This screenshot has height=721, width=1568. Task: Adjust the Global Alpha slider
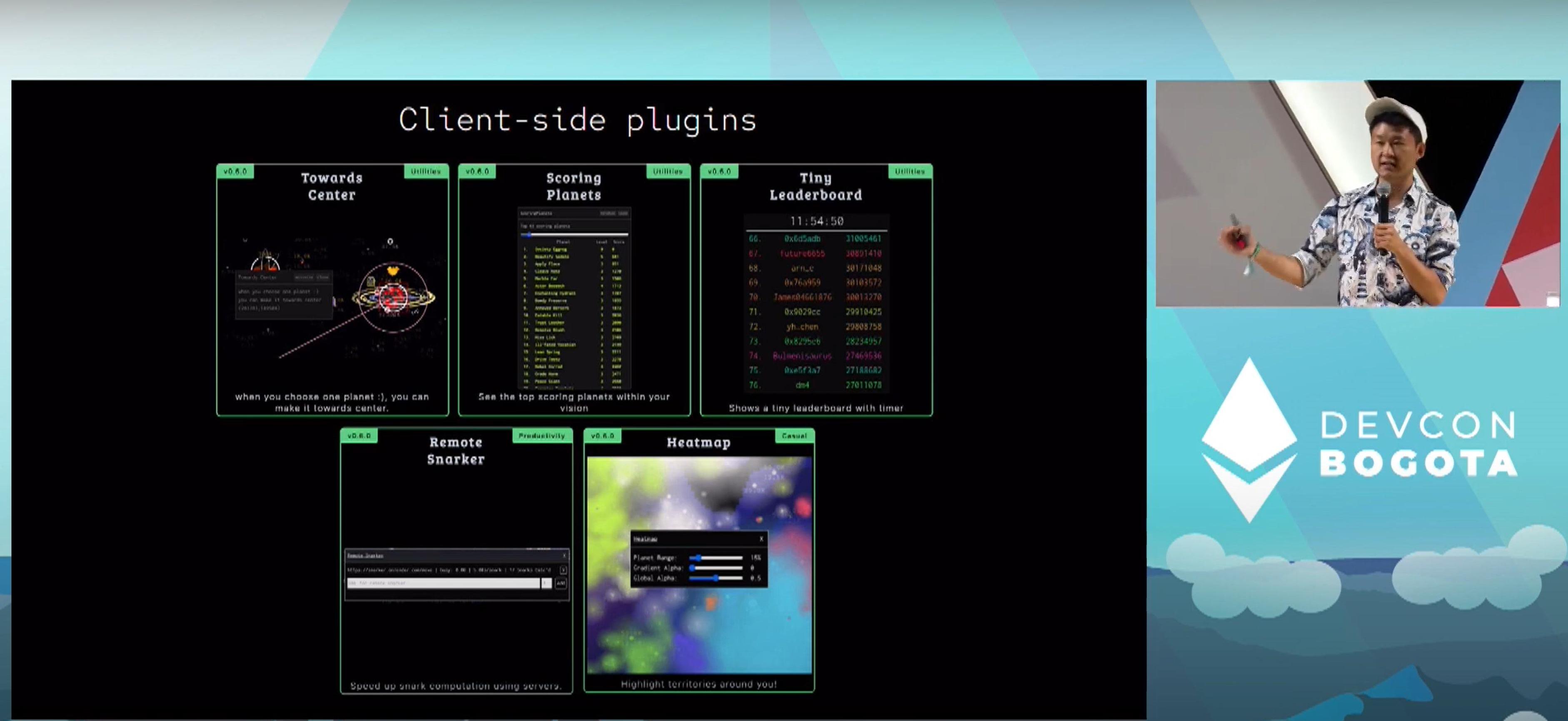(716, 578)
